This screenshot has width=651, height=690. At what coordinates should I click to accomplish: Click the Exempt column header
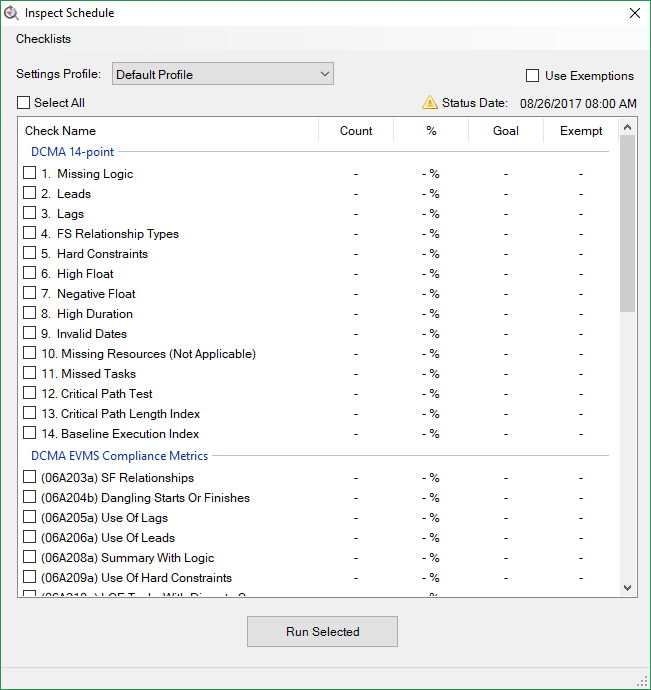click(581, 131)
